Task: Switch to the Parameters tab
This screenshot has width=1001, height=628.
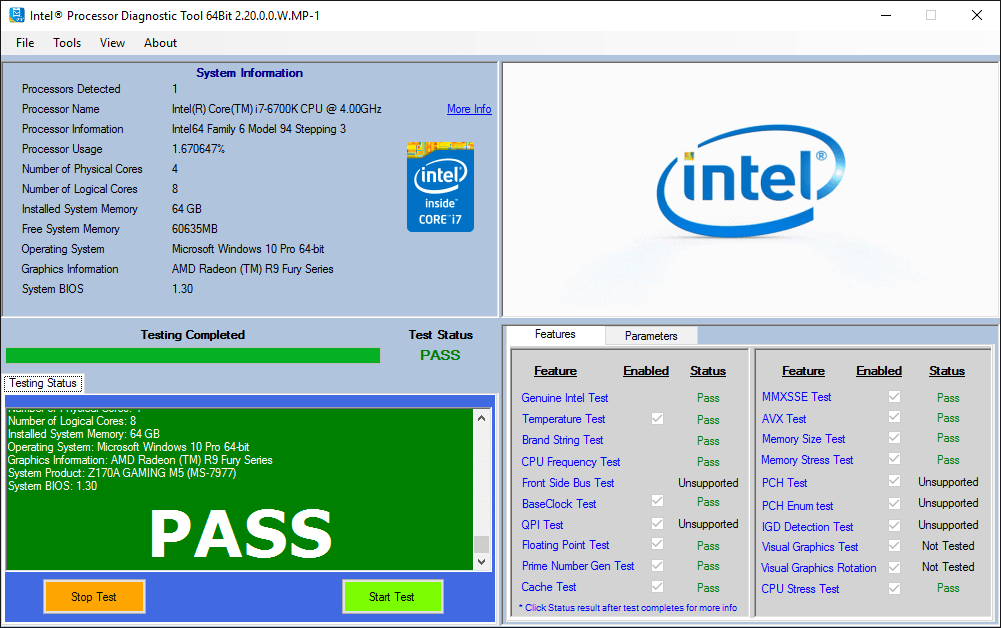Action: click(651, 336)
